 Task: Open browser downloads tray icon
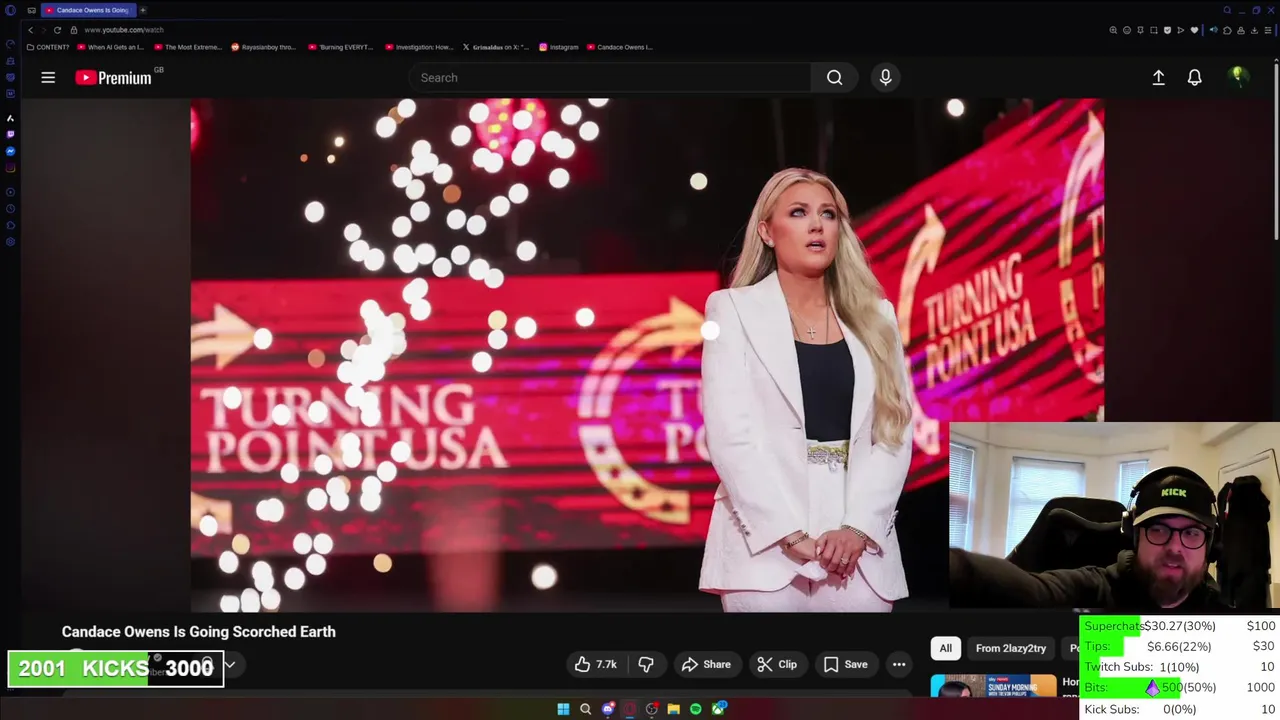click(1254, 30)
